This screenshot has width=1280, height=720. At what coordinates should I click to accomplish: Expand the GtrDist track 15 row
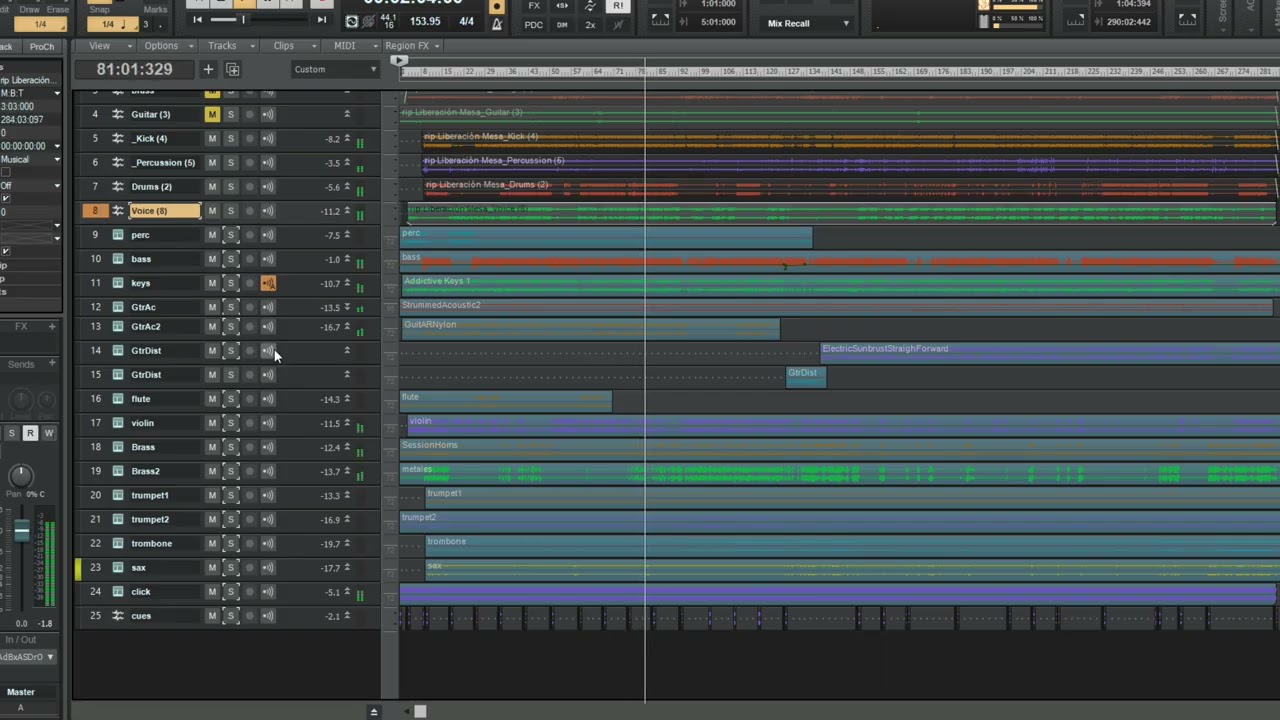tap(347, 374)
